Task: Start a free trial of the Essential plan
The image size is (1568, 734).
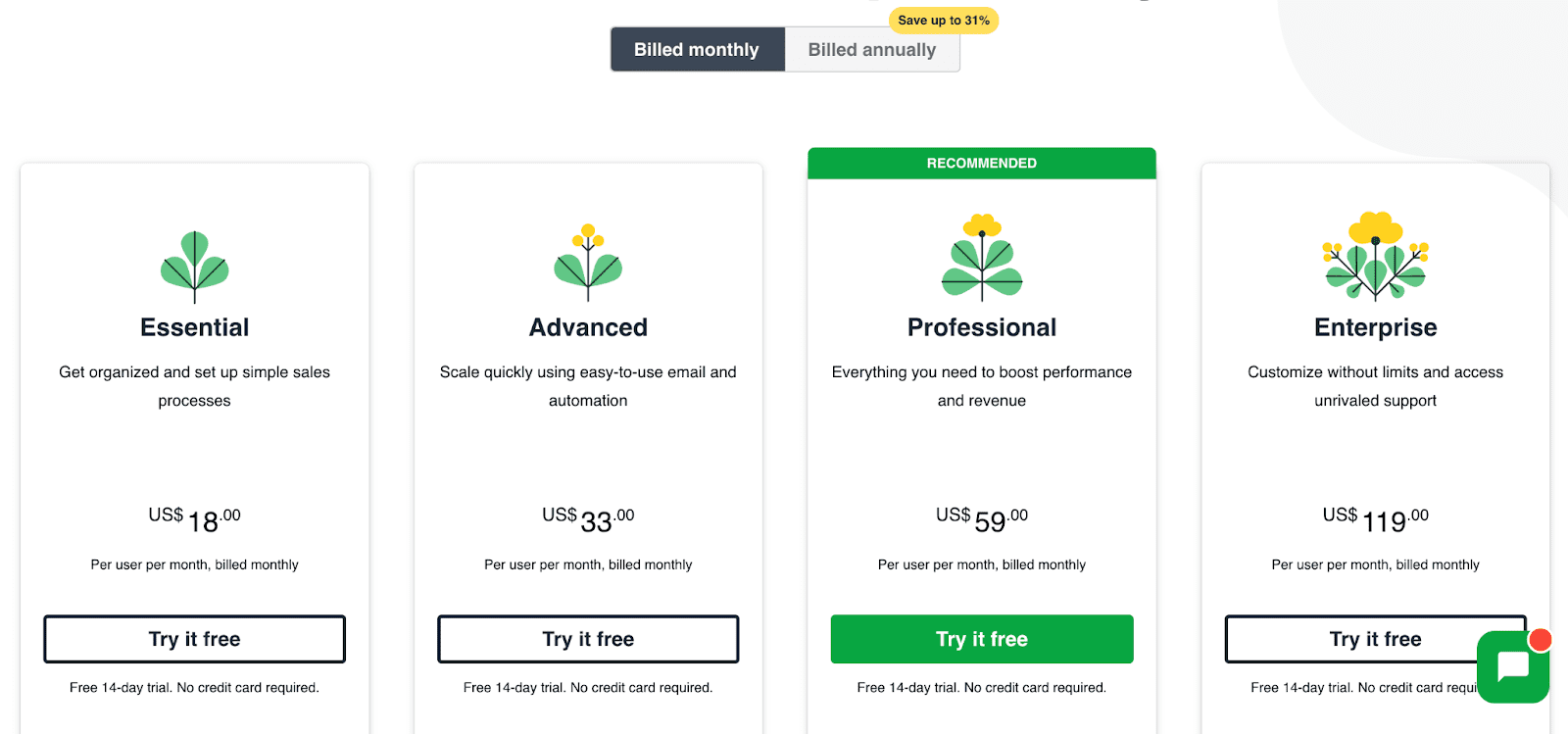Action: point(193,638)
